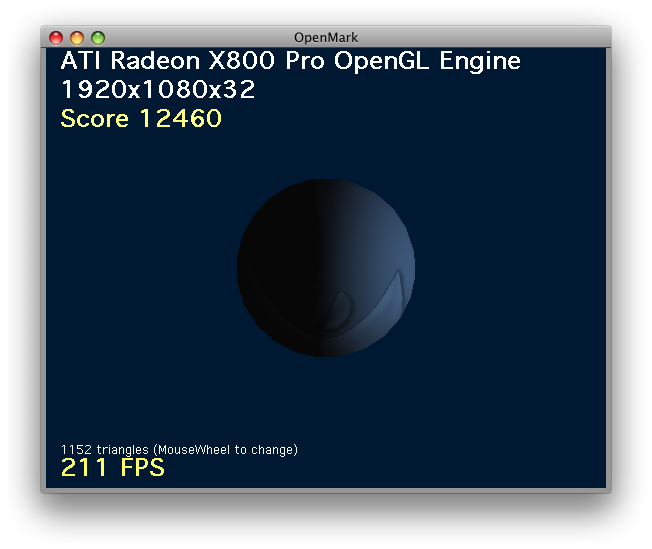This screenshot has height=549, width=652.
Task: Click the 1152 triangles hint text
Action: coord(179,450)
